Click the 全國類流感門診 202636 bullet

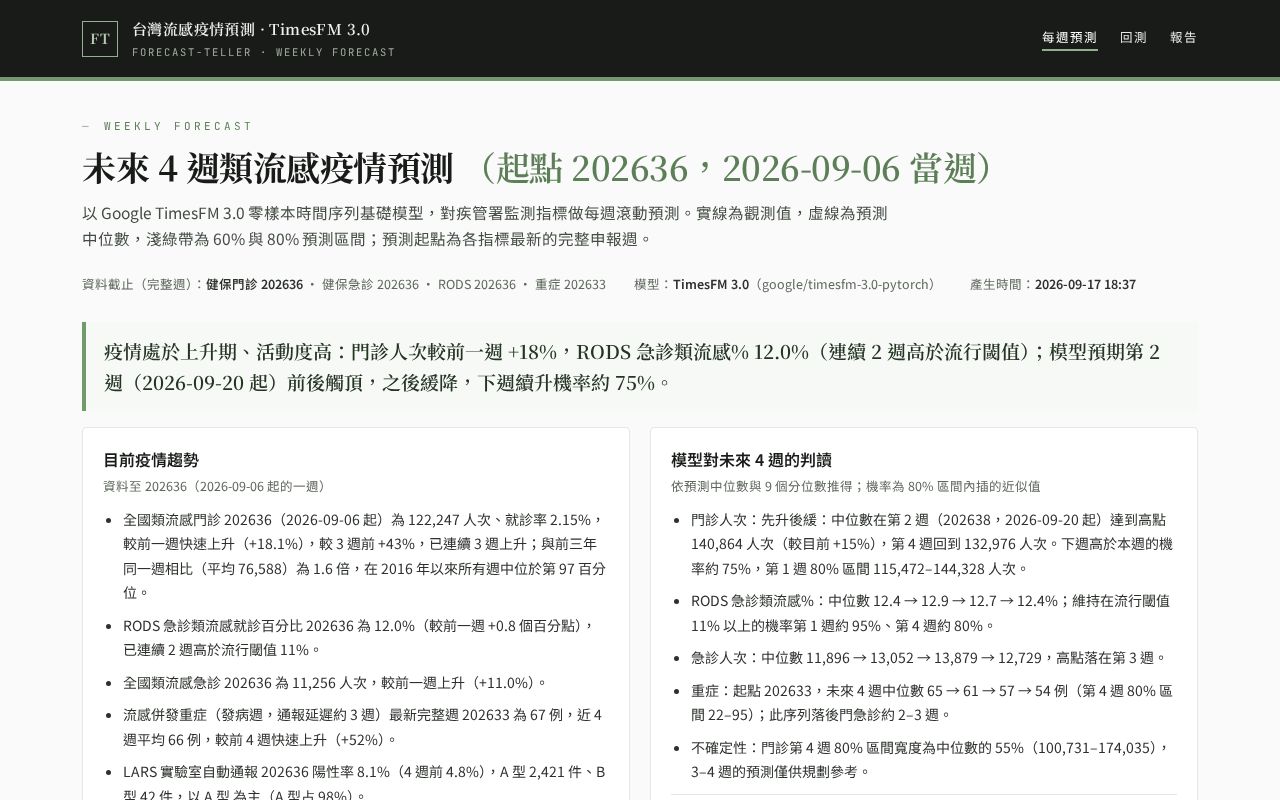tap(365, 556)
